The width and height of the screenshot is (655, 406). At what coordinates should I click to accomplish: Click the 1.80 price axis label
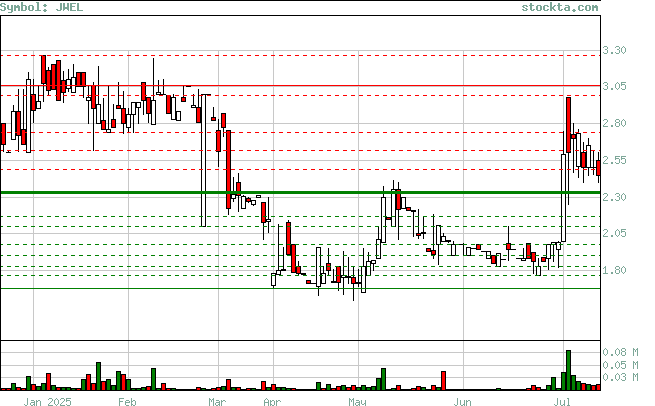click(x=614, y=271)
